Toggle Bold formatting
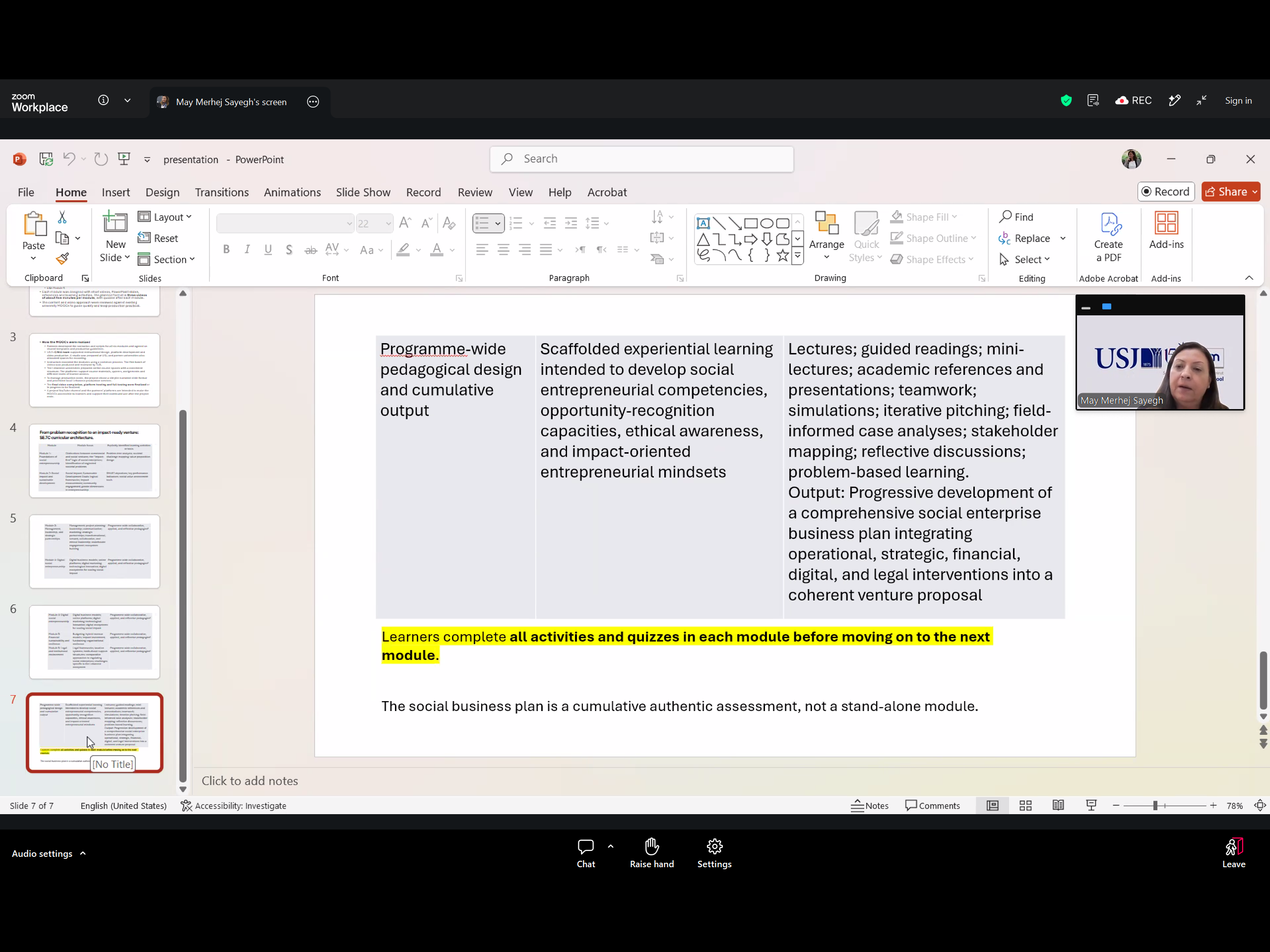Image resolution: width=1270 pixels, height=952 pixels. [x=226, y=249]
